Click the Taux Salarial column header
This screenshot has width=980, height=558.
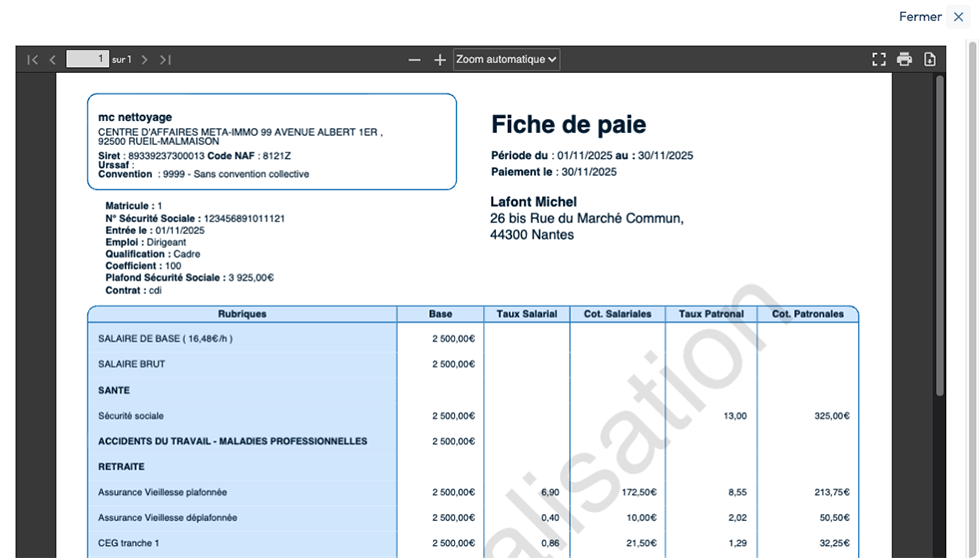click(527, 314)
